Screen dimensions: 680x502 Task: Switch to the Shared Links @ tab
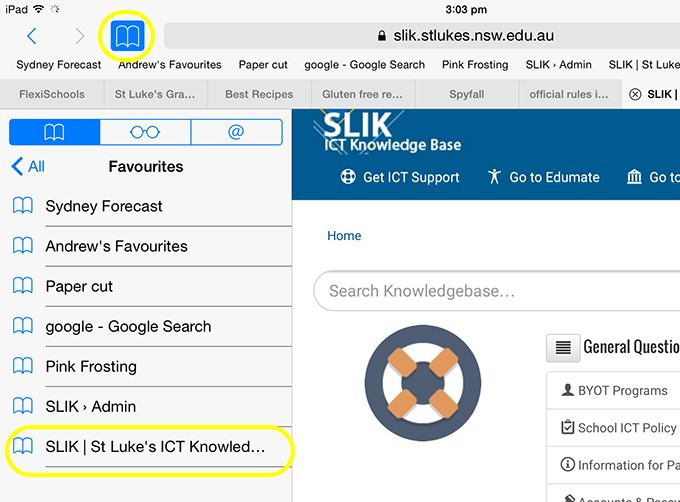point(236,132)
